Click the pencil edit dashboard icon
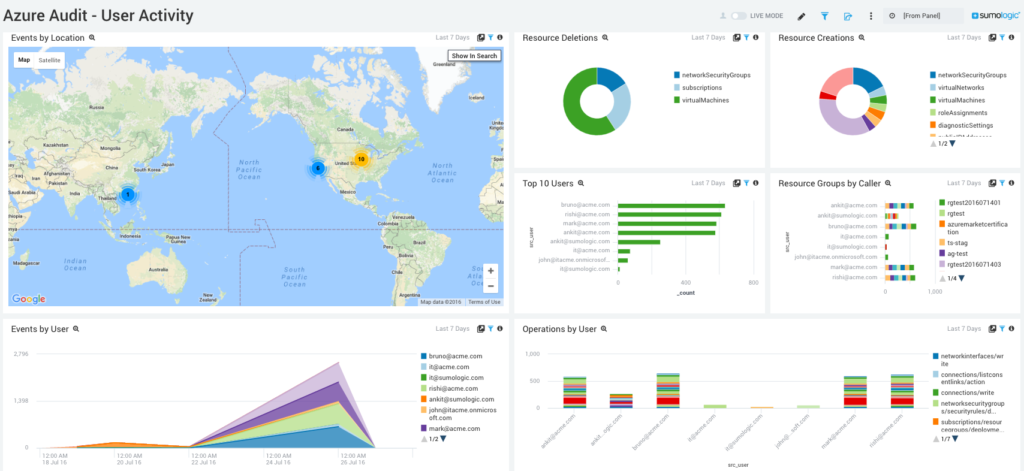This screenshot has width=1024, height=471. tap(802, 16)
